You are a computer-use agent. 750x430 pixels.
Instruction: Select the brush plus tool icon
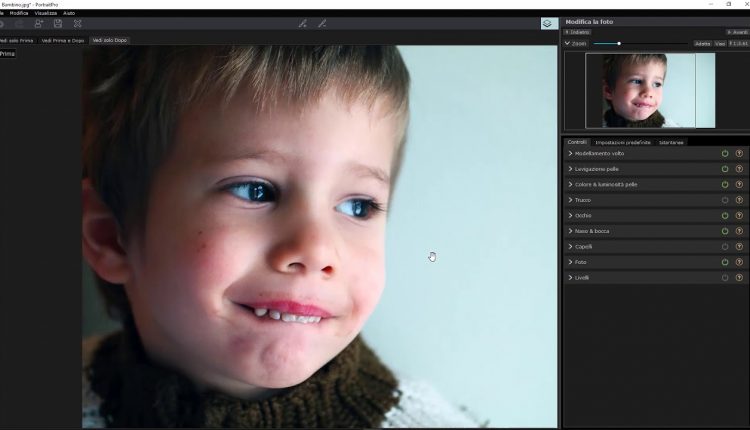pyautogui.click(x=303, y=23)
